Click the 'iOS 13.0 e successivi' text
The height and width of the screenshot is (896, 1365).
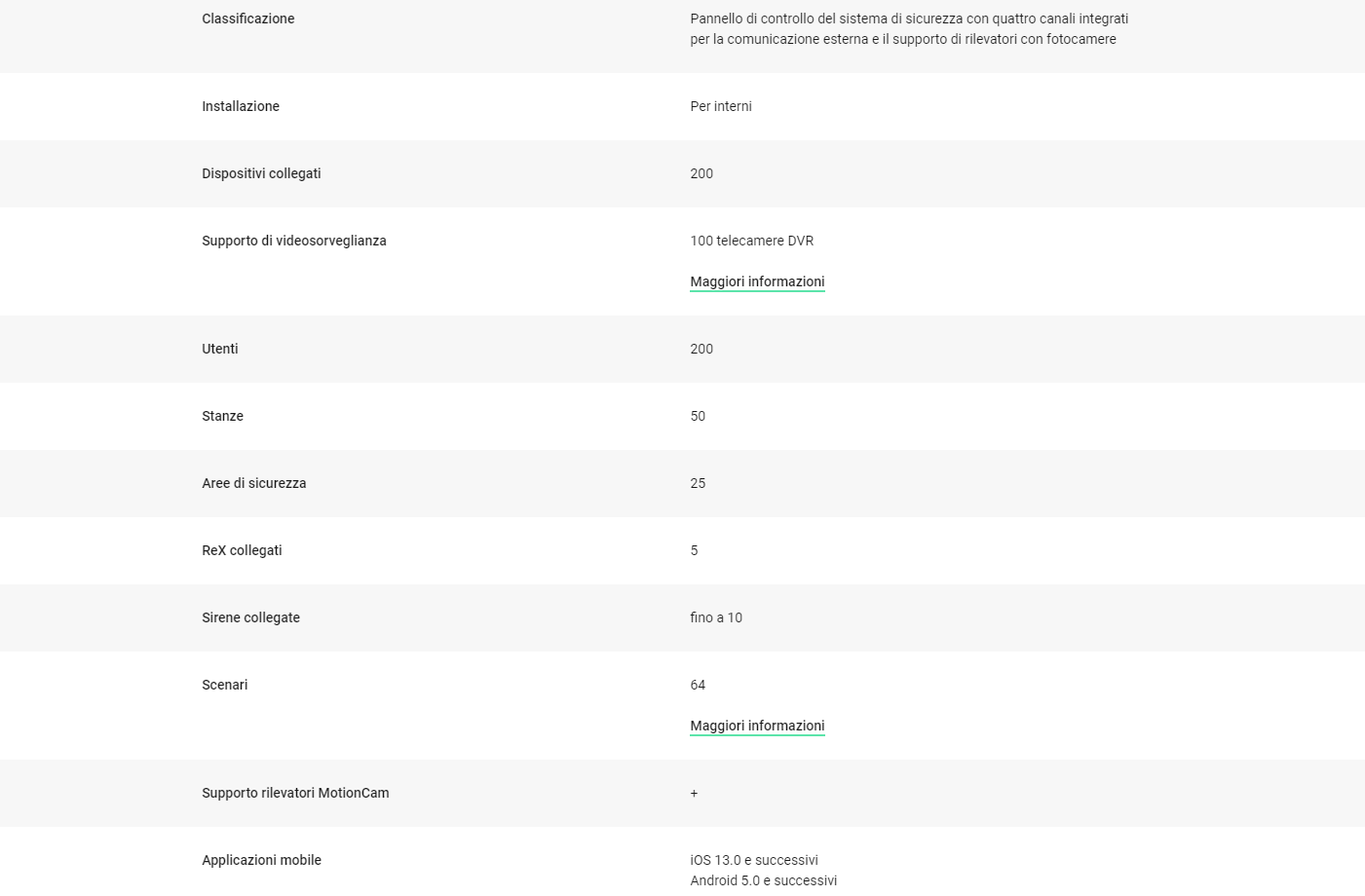tap(754, 860)
